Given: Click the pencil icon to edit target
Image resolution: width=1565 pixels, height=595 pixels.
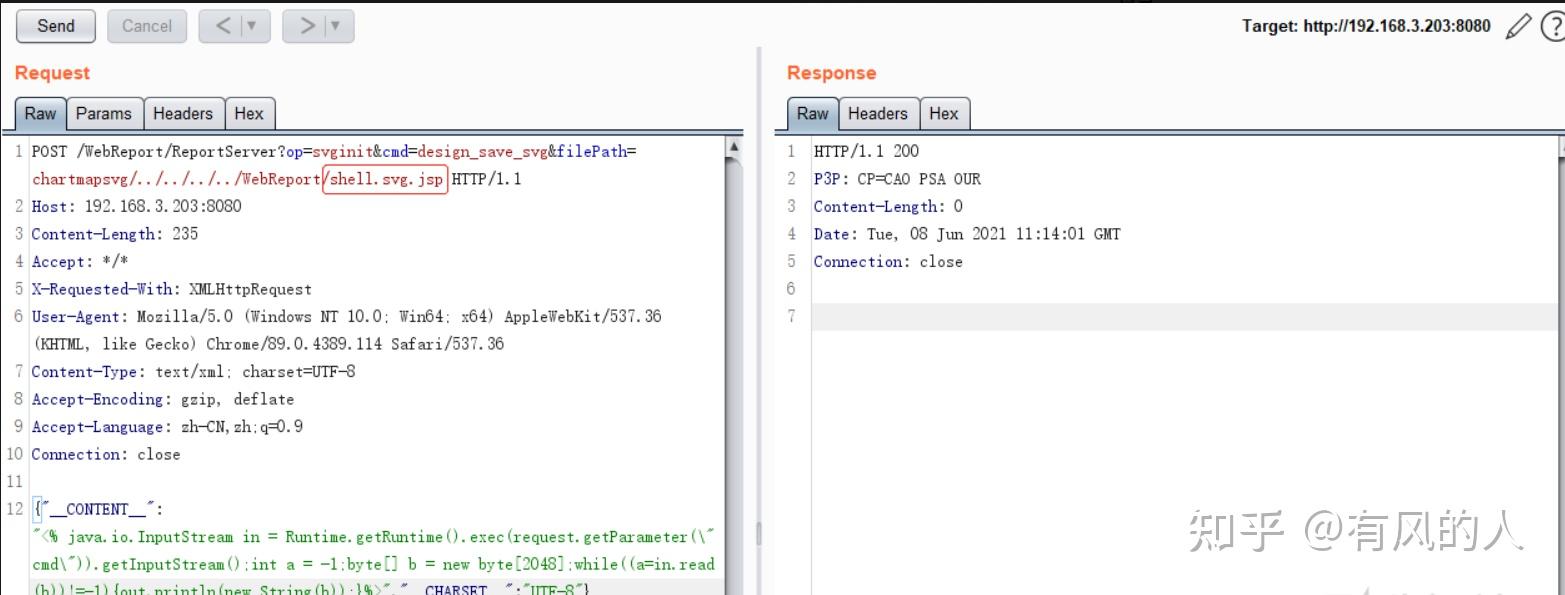Looking at the screenshot, I should click(x=1518, y=27).
